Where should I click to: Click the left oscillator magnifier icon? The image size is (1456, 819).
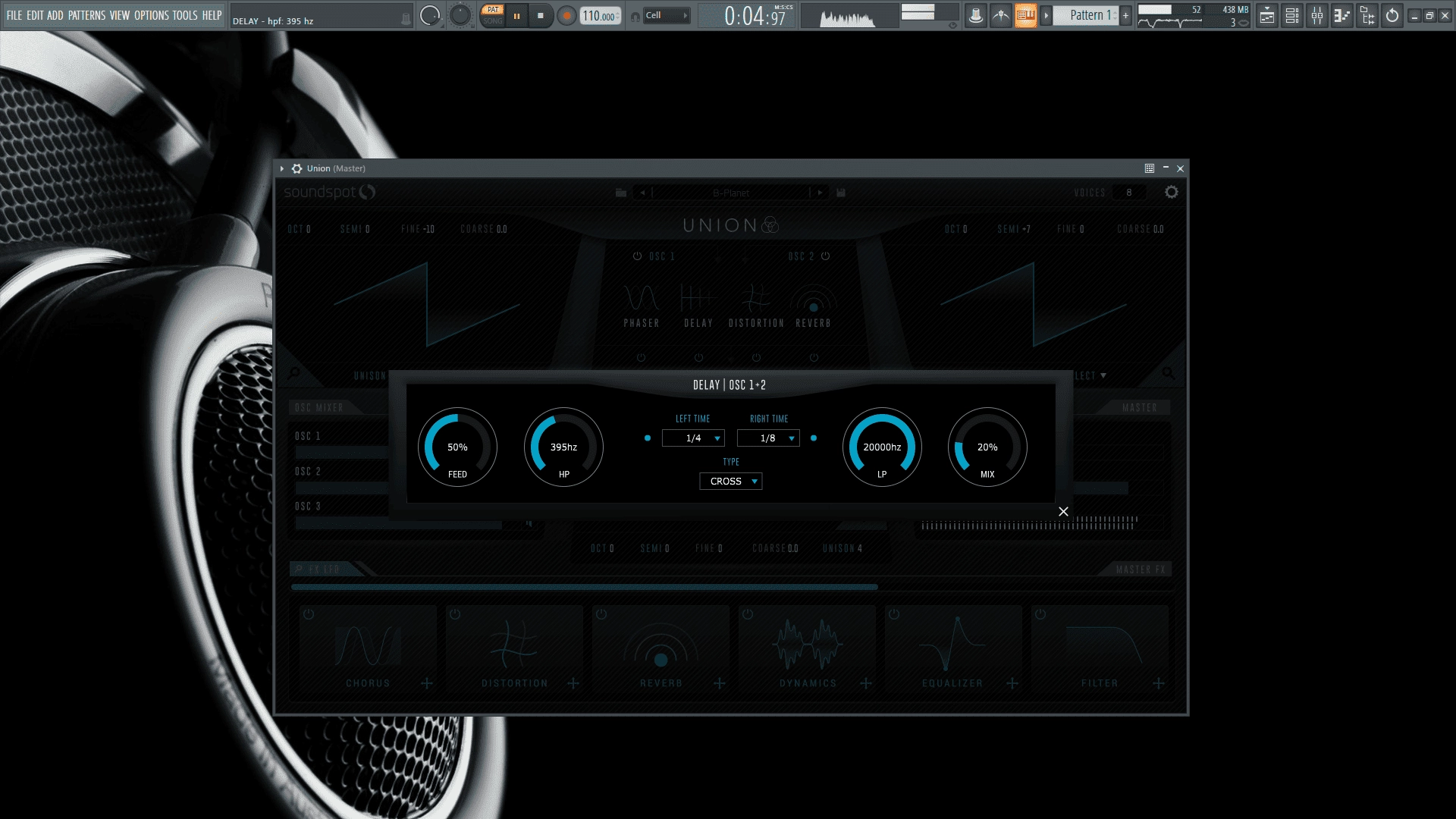pos(294,373)
